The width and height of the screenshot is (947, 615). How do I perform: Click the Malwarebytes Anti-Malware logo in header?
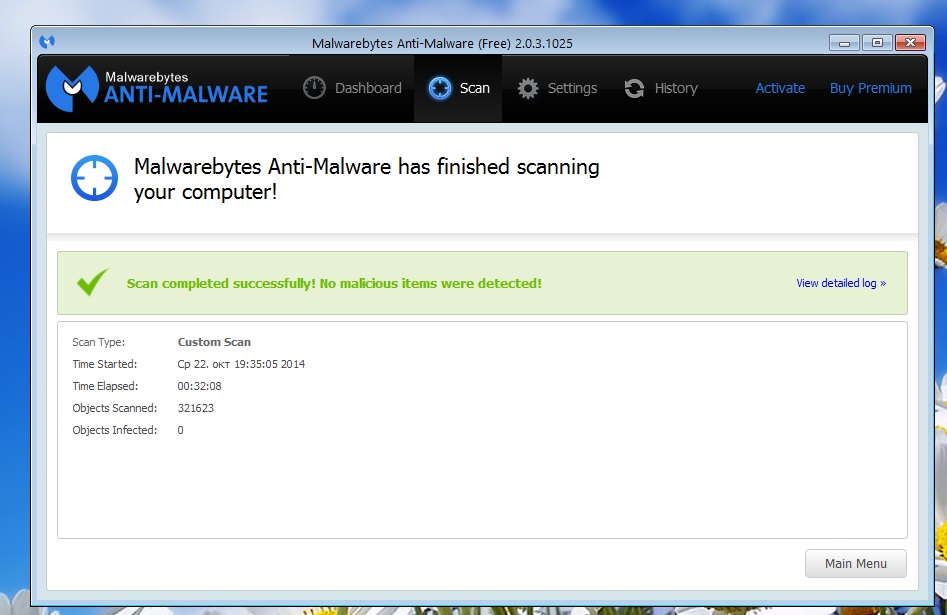click(157, 89)
